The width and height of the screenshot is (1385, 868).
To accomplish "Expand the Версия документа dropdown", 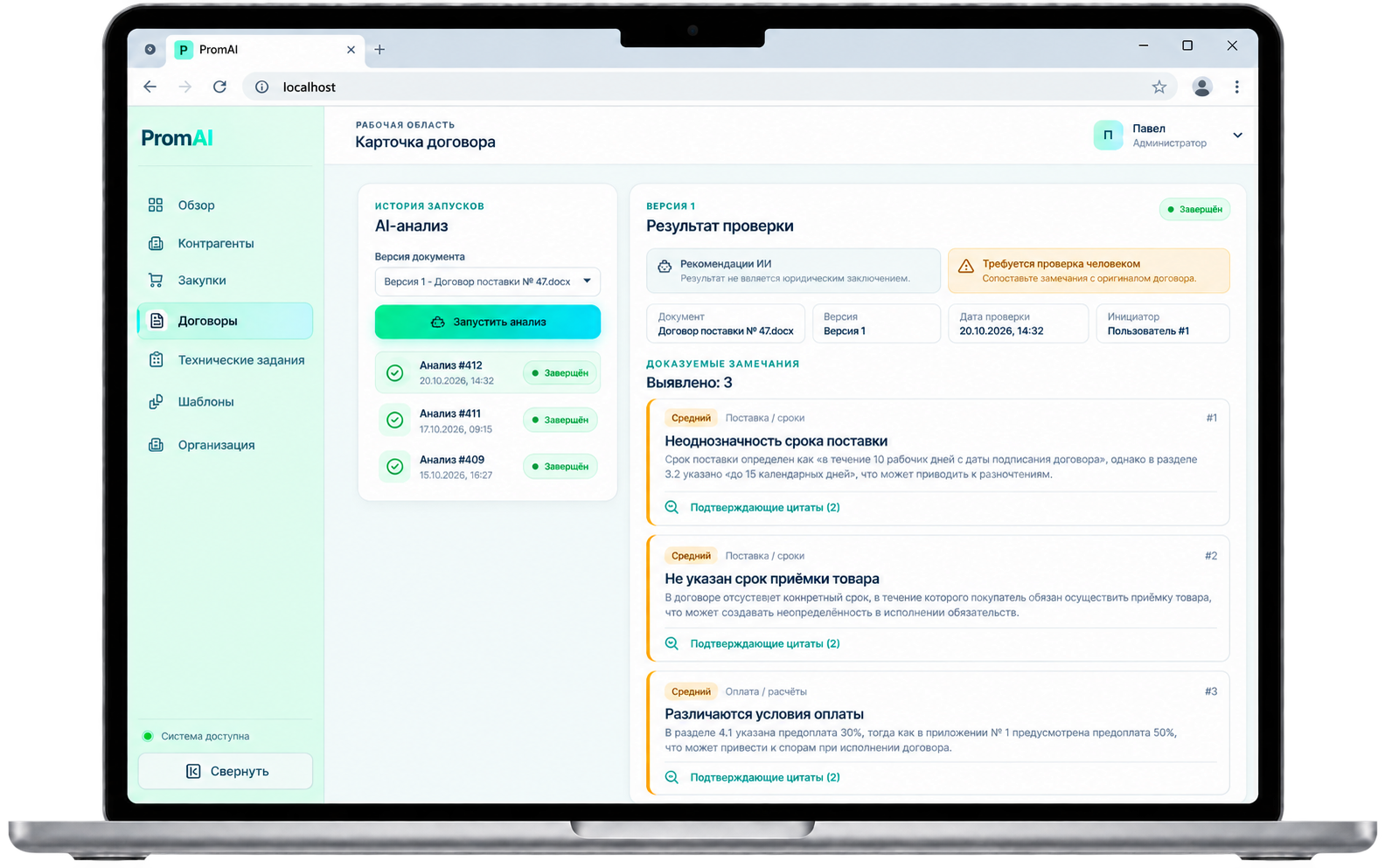I will click(x=488, y=281).
